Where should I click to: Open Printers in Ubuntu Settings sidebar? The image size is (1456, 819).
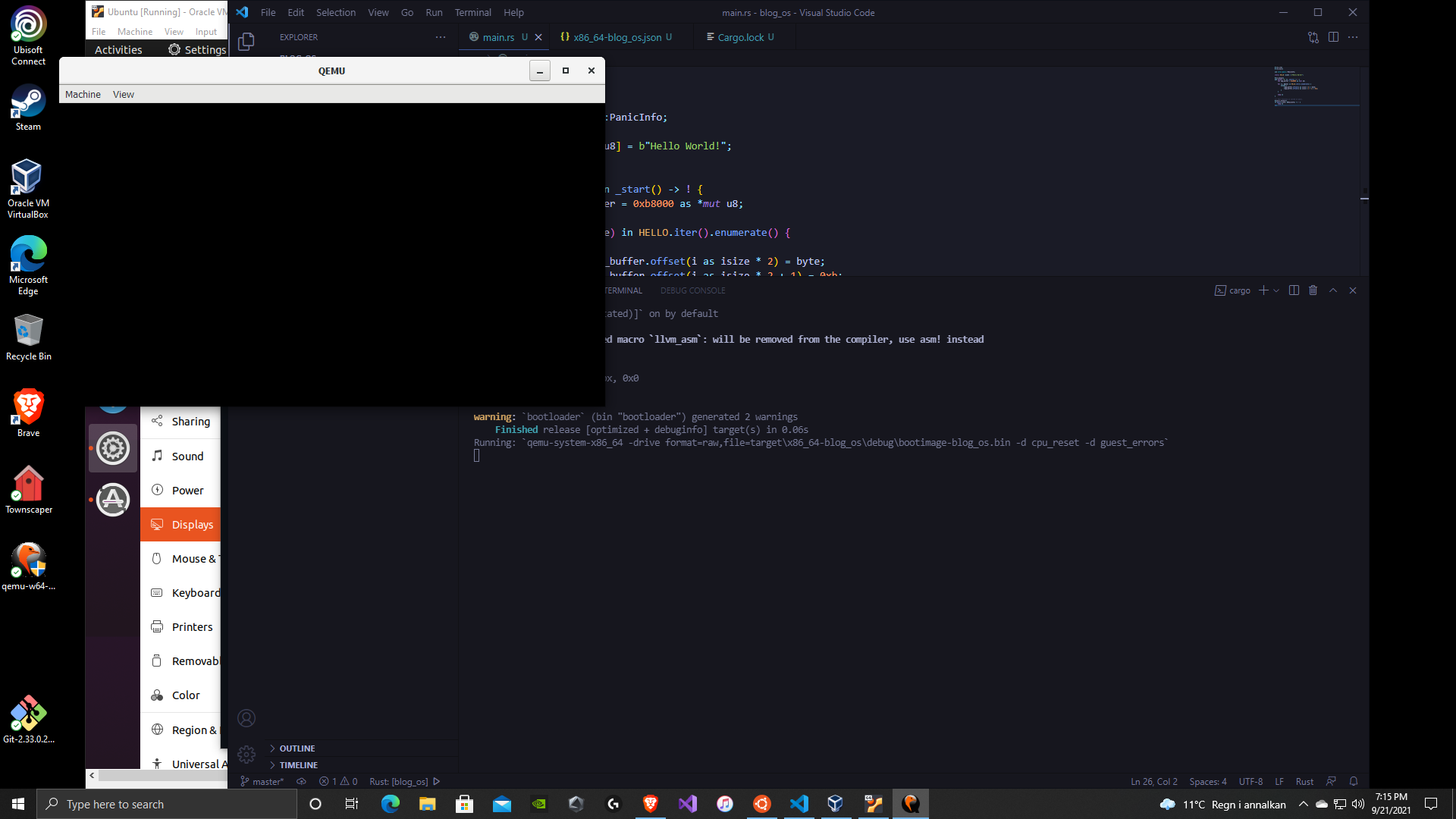(x=180, y=627)
